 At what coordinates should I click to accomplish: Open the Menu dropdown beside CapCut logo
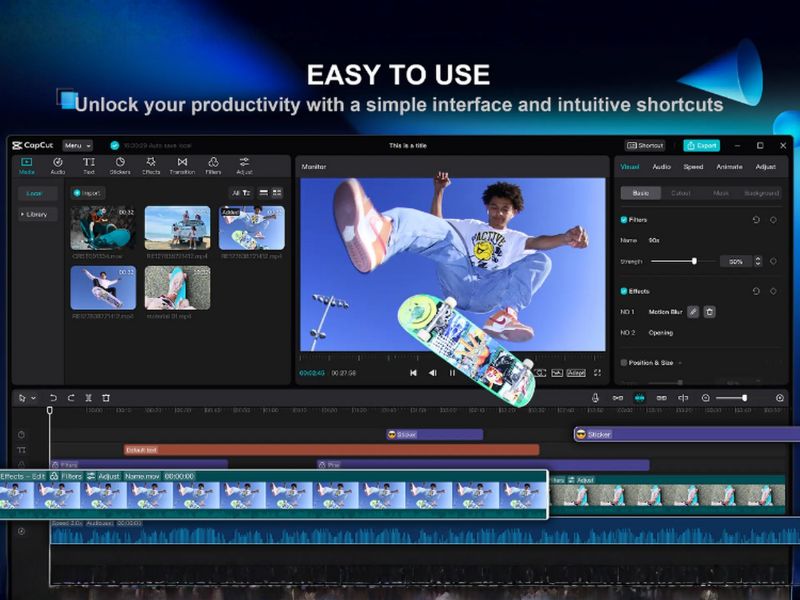click(78, 146)
